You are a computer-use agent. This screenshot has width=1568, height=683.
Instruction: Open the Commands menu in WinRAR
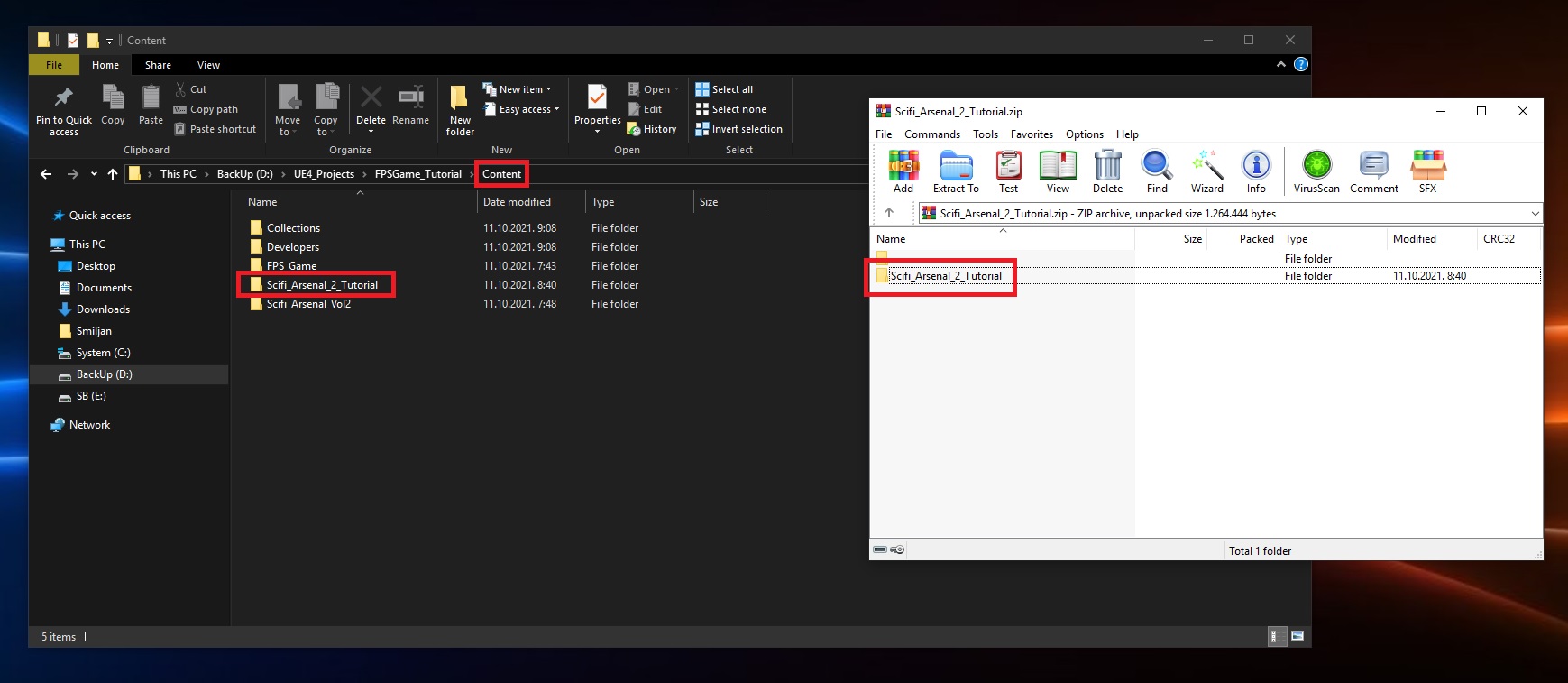click(931, 134)
